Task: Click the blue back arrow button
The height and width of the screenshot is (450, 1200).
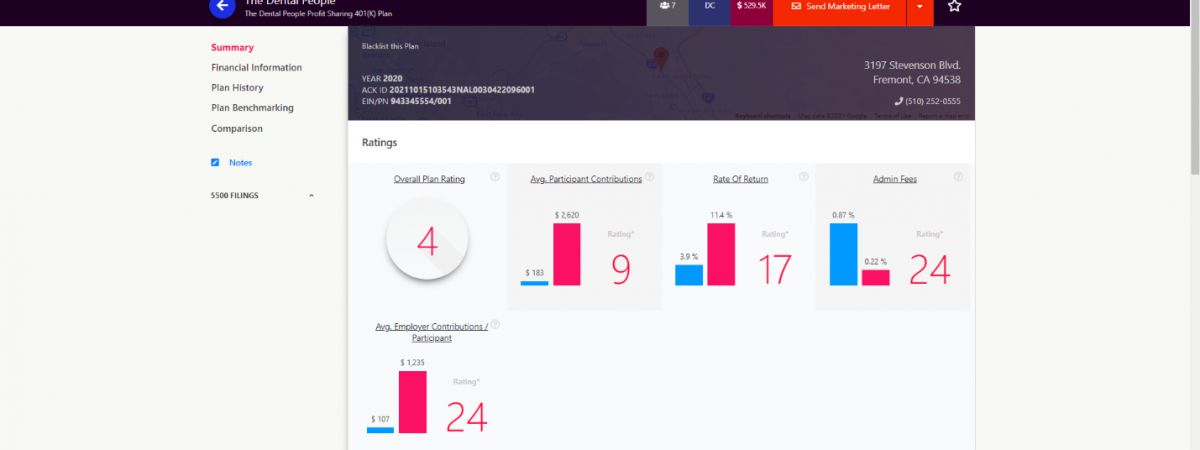Action: [222, 6]
